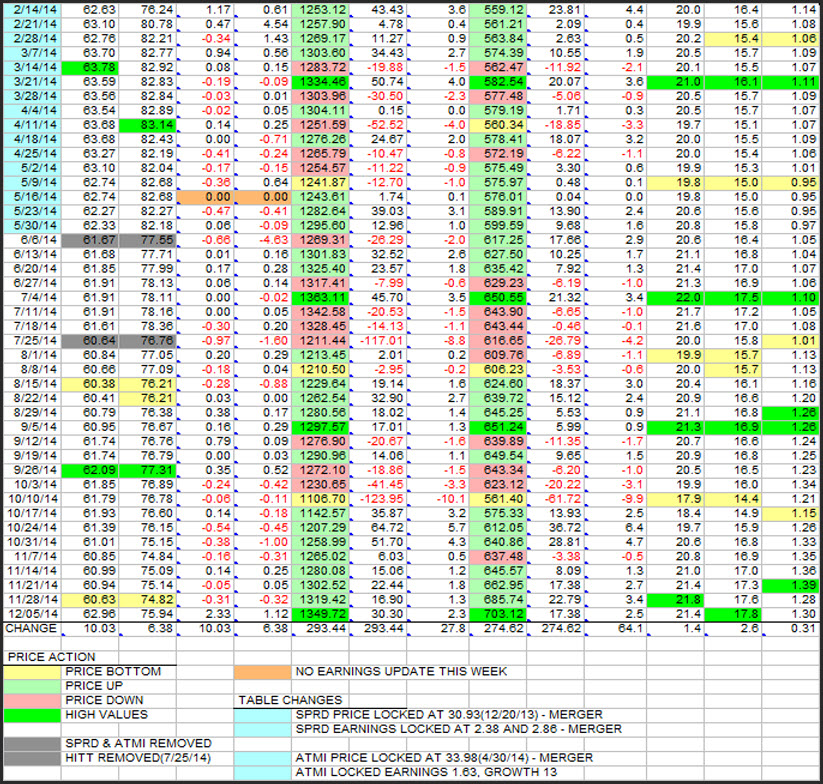
Task: Click the pink 1106.70 cell
Action: tap(322, 498)
